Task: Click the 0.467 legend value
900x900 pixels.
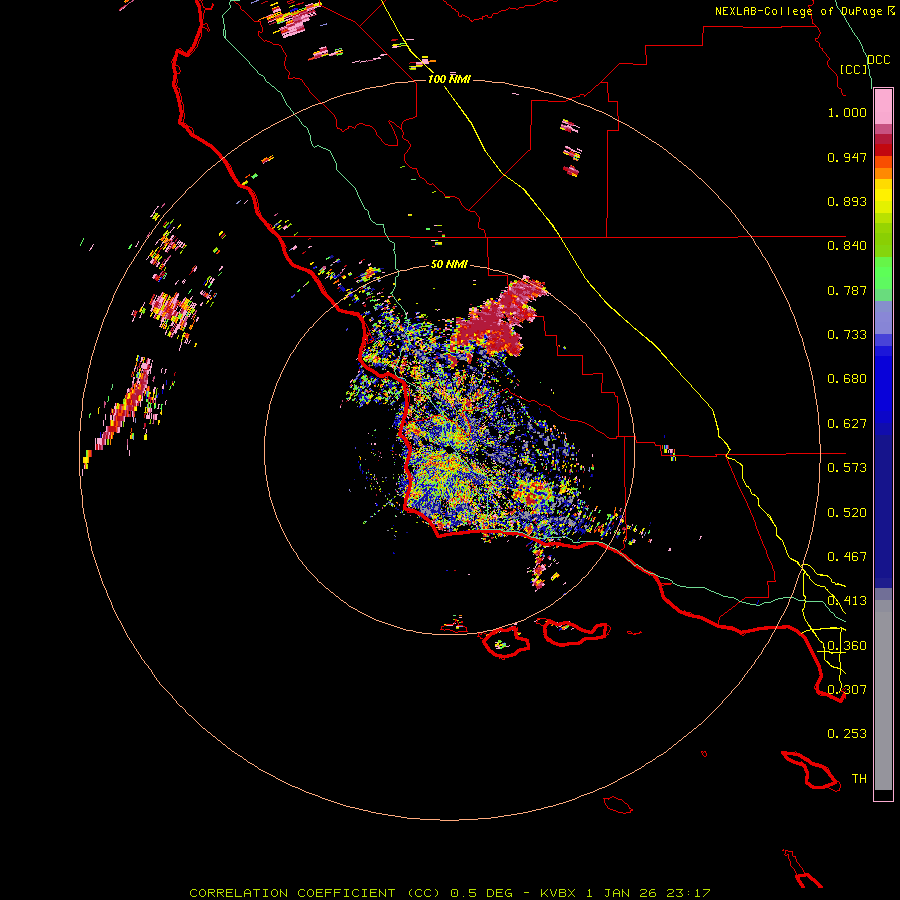Action: tap(847, 557)
